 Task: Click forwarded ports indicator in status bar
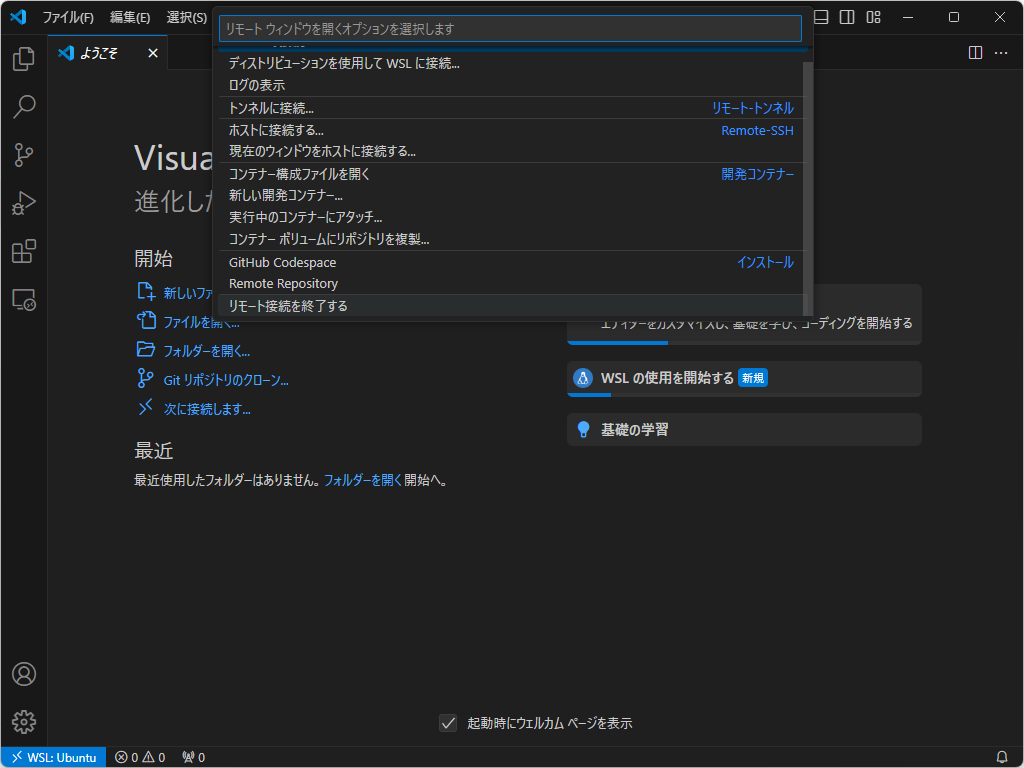(x=193, y=757)
